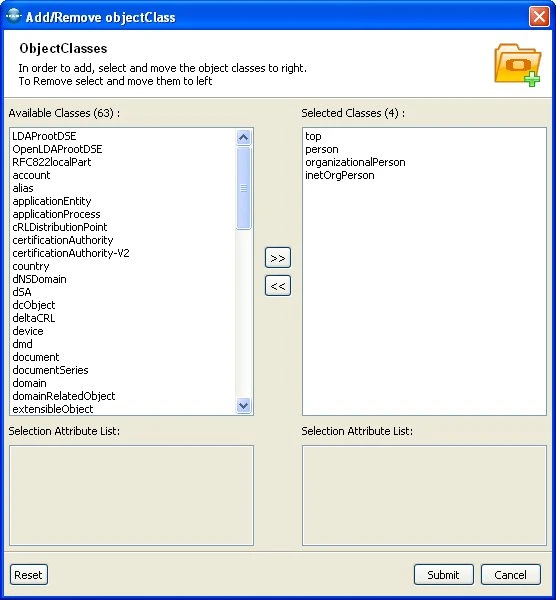Viewport: 556px width, 600px height.
Task: Click the folder-plus icon in the header
Action: point(517,65)
